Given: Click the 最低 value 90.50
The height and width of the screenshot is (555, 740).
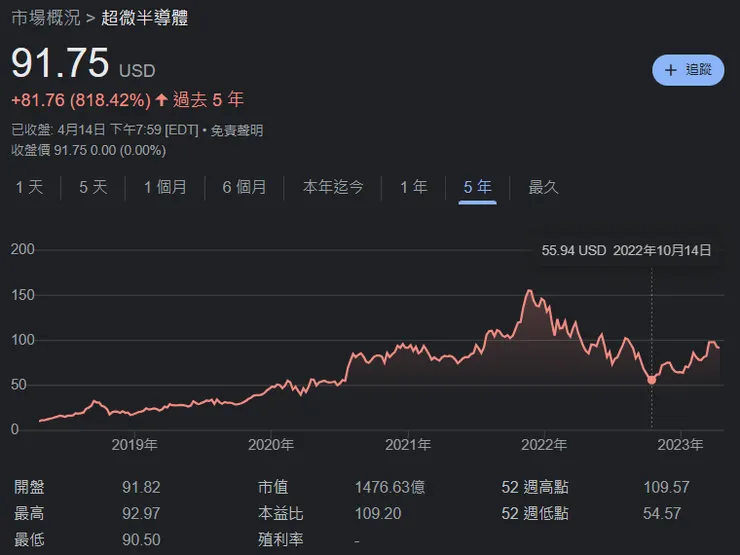Looking at the screenshot, I should tap(141, 539).
